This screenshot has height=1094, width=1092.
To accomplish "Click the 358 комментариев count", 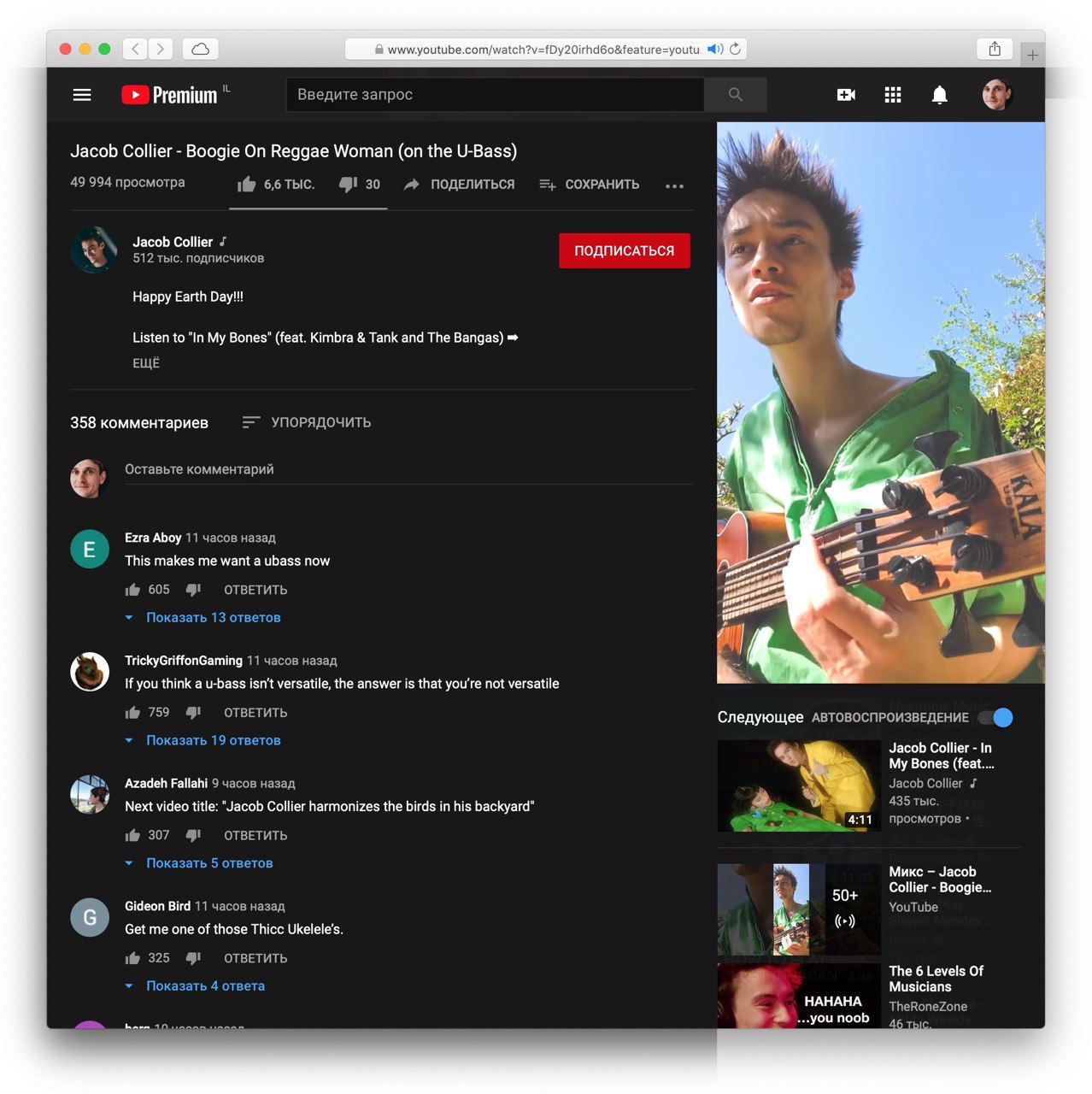I will pyautogui.click(x=139, y=423).
